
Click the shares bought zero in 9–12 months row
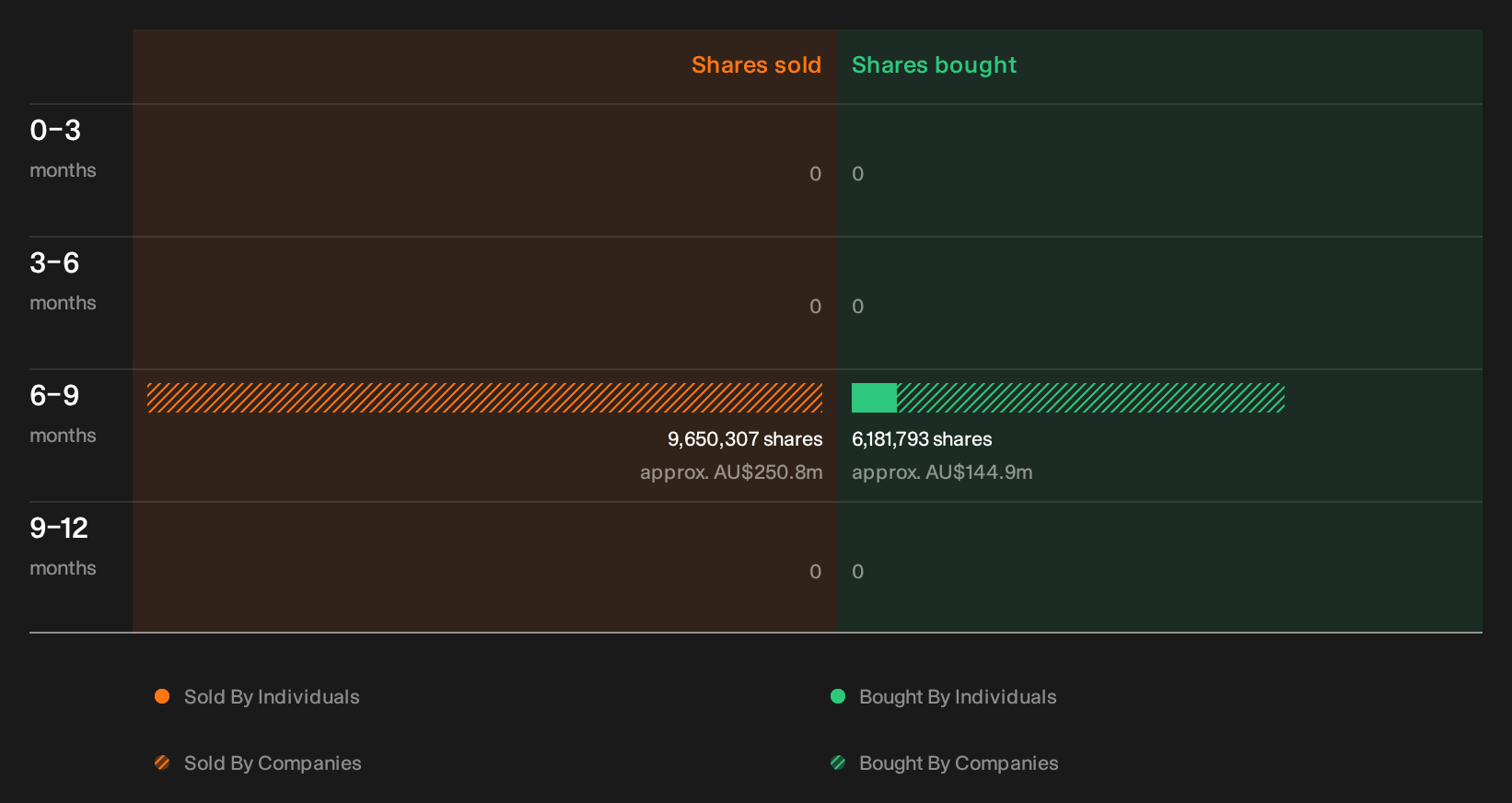point(858,572)
